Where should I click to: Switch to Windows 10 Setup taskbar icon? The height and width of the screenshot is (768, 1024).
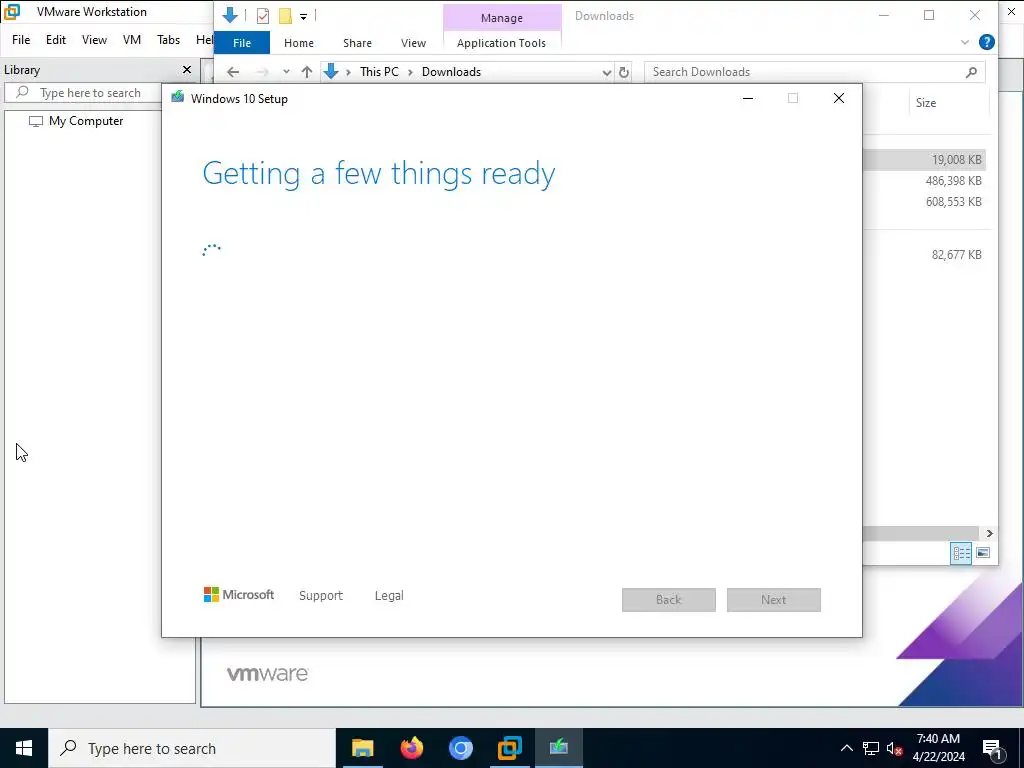click(558, 748)
